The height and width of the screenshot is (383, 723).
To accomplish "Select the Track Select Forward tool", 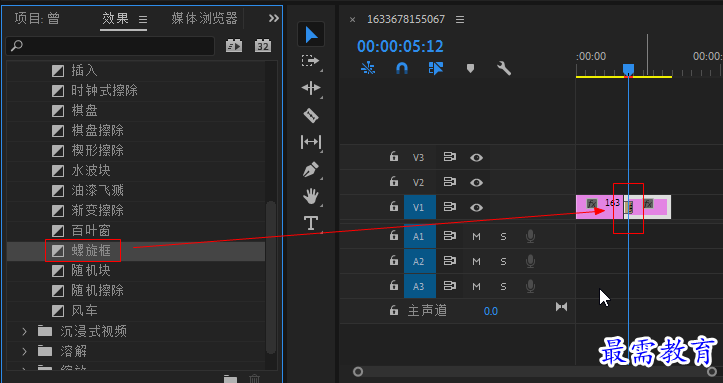I will coord(311,61).
